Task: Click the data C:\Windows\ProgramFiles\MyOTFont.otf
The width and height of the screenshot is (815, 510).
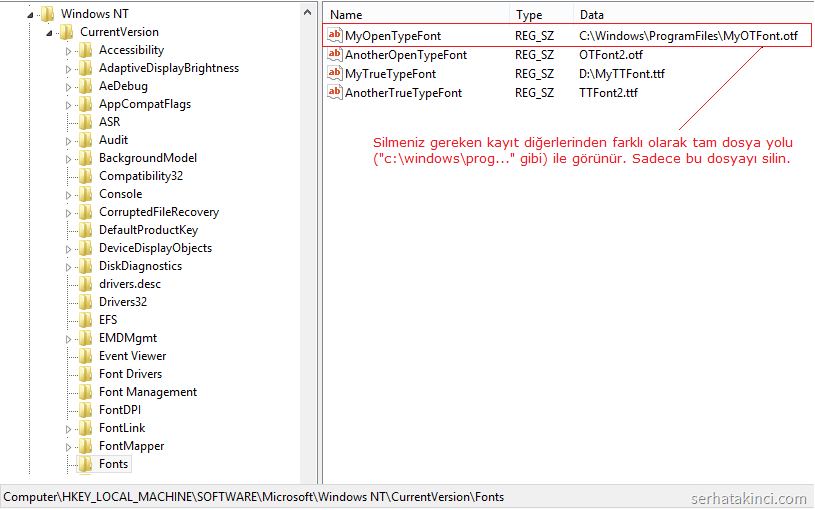Action: 688,35
